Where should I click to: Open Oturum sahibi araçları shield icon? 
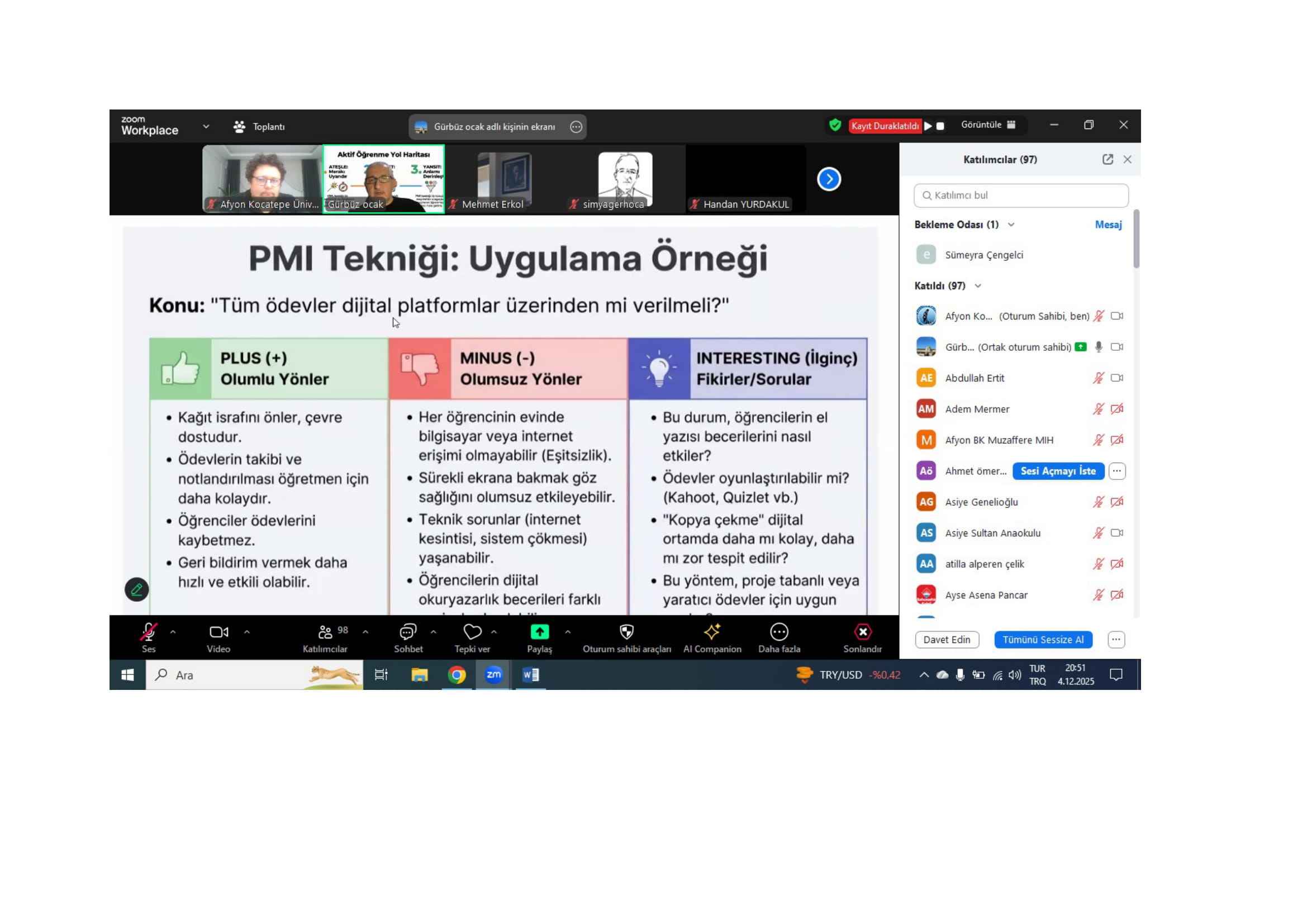pos(626,632)
